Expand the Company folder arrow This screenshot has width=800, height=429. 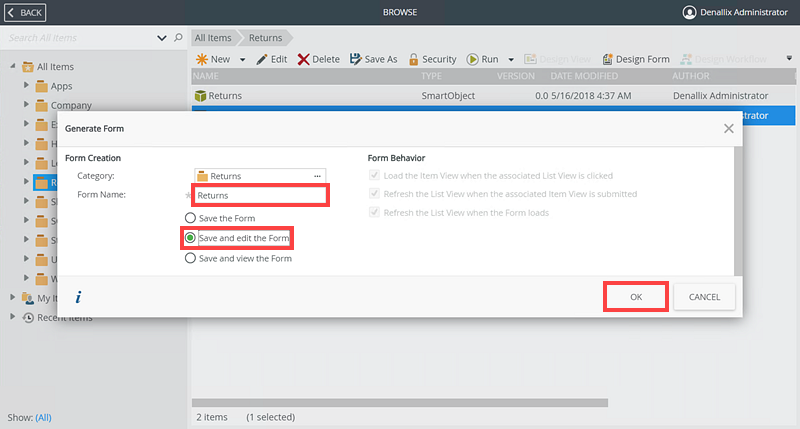pos(26,105)
